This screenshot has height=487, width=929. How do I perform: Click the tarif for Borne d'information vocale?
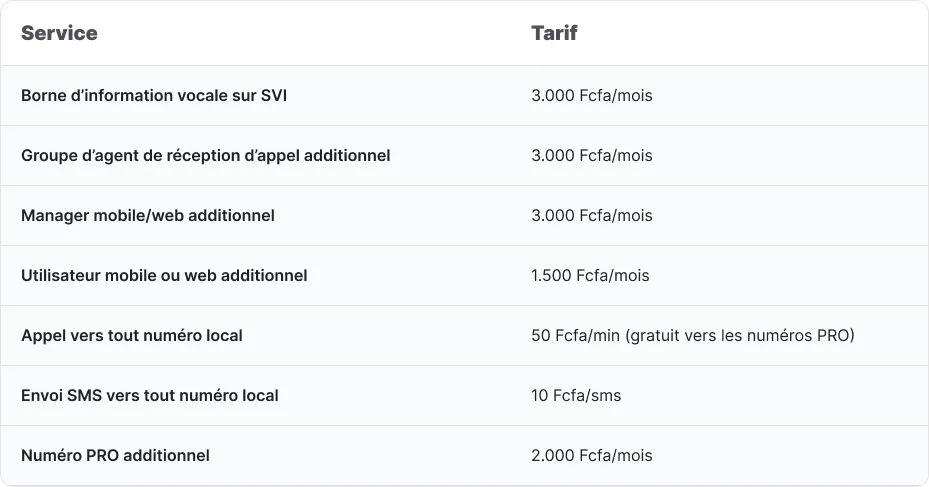point(591,96)
